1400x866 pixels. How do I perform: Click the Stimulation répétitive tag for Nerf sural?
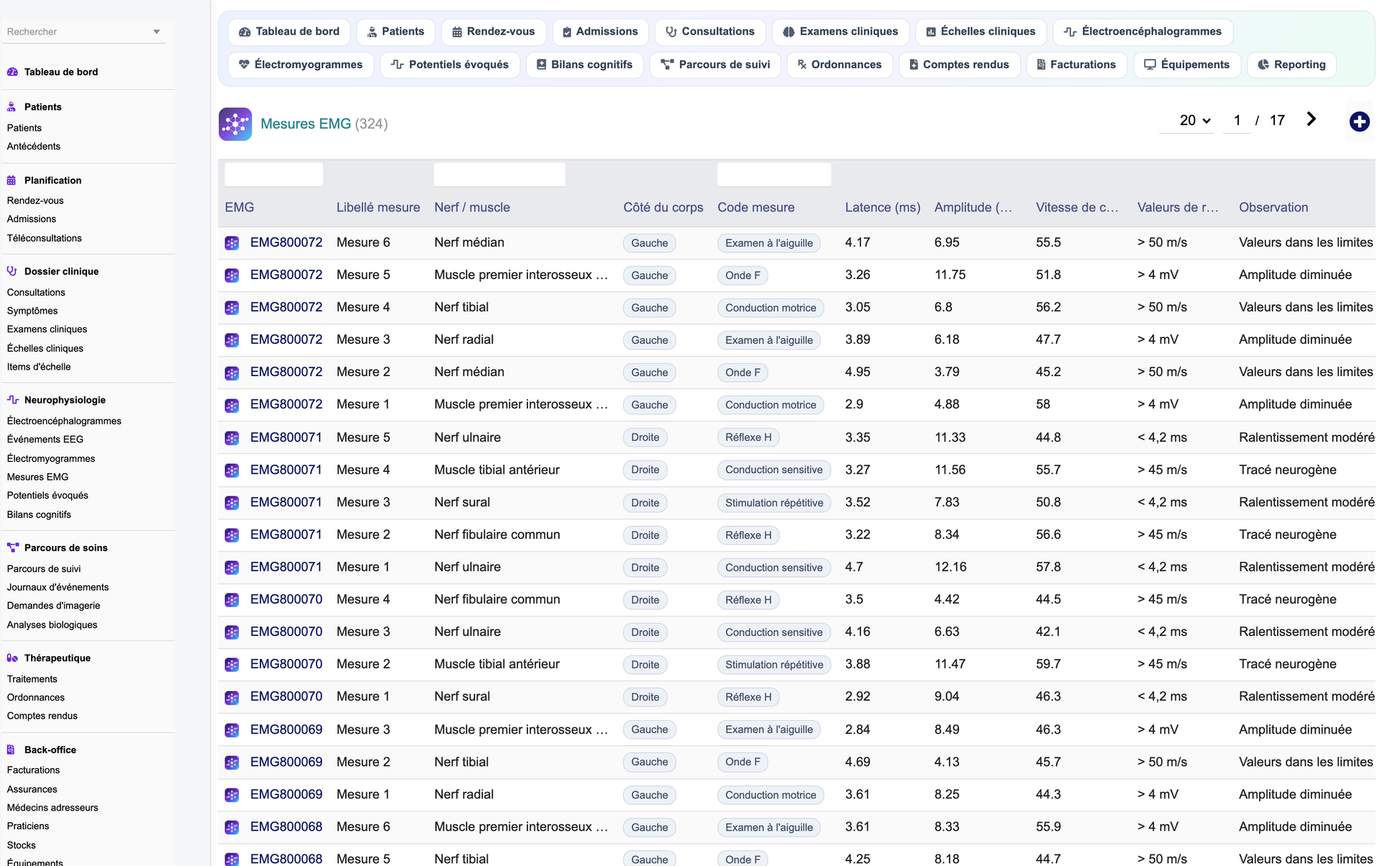point(773,503)
